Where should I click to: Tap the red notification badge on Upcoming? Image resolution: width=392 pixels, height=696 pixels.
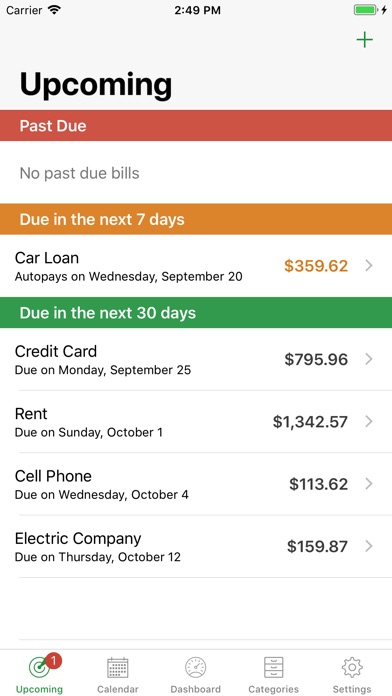(x=53, y=661)
